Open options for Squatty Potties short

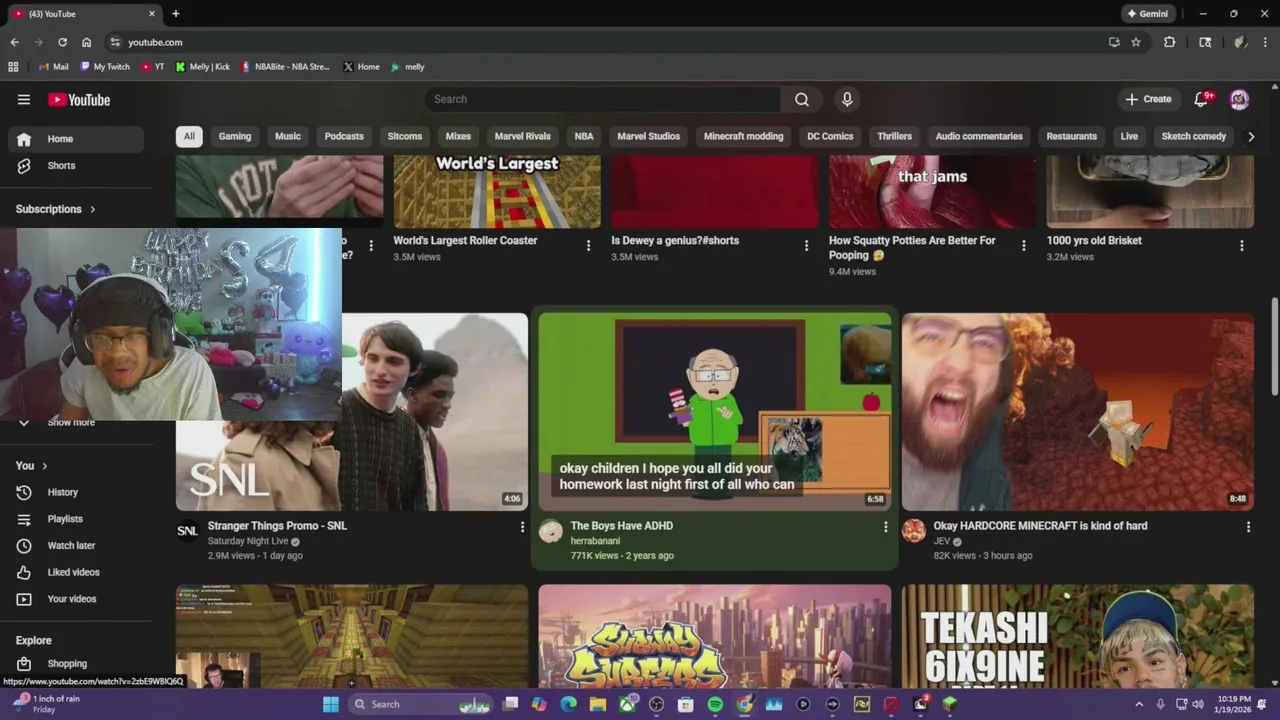pyautogui.click(x=1024, y=245)
